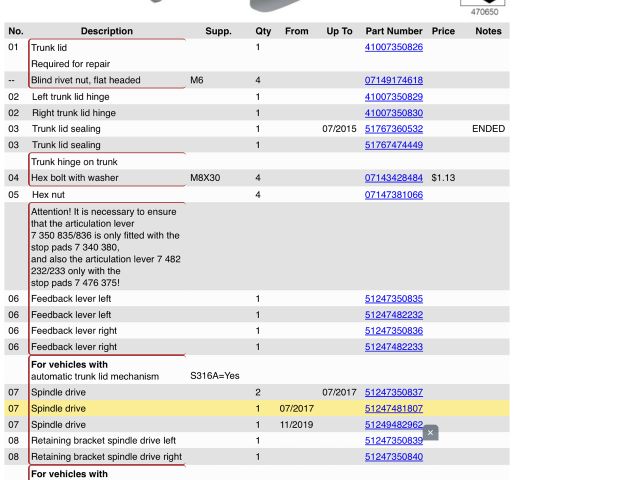Click blind rivet nut part 07149174618
The width and height of the screenshot is (640, 480).
tap(393, 80)
